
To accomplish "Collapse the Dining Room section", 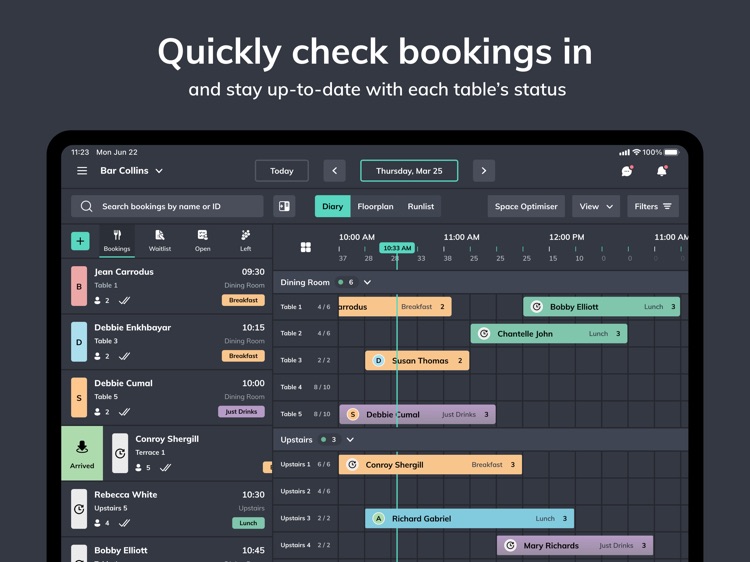I will (x=367, y=282).
